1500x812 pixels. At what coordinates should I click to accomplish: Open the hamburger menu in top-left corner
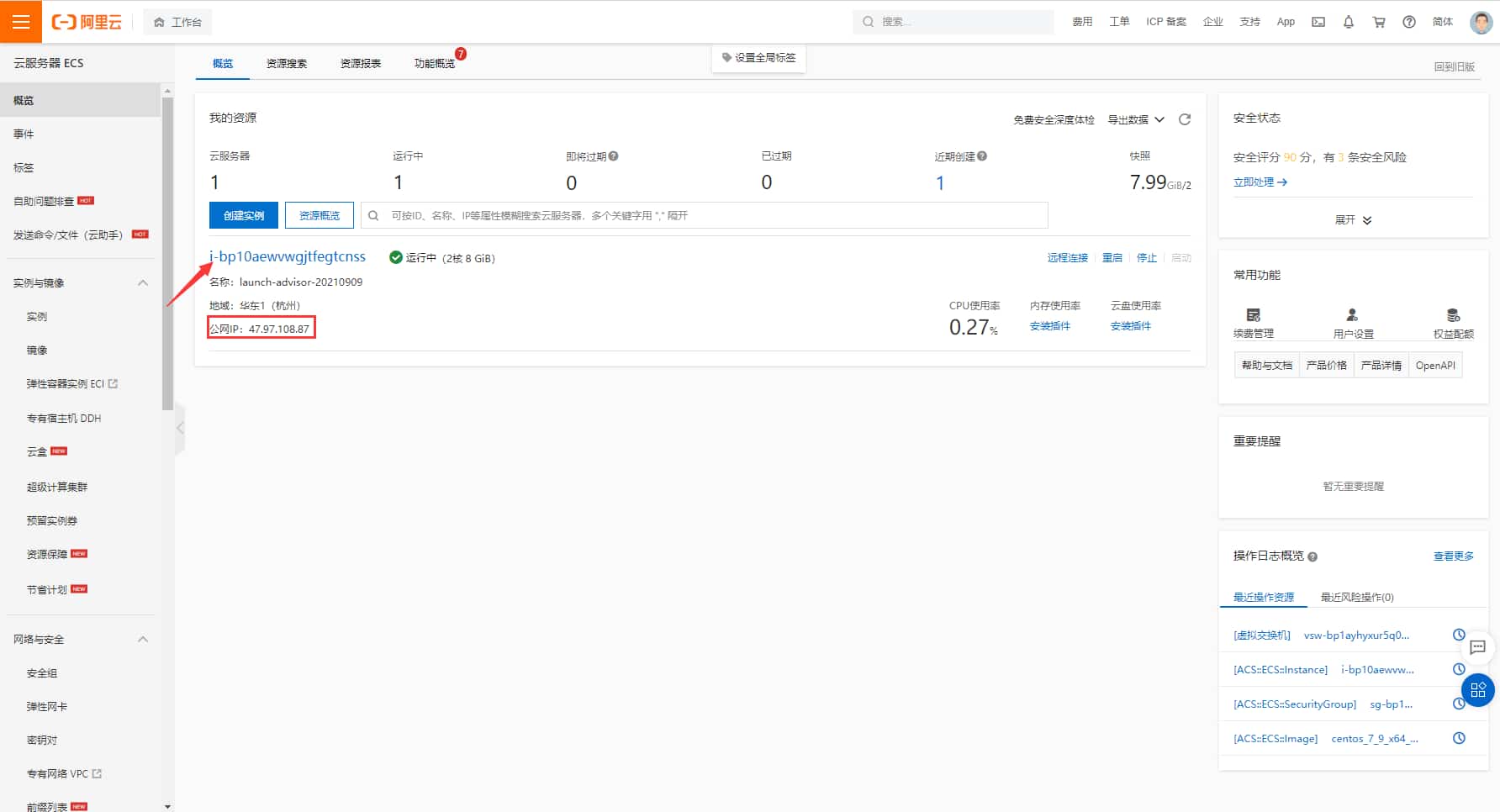[x=21, y=22]
